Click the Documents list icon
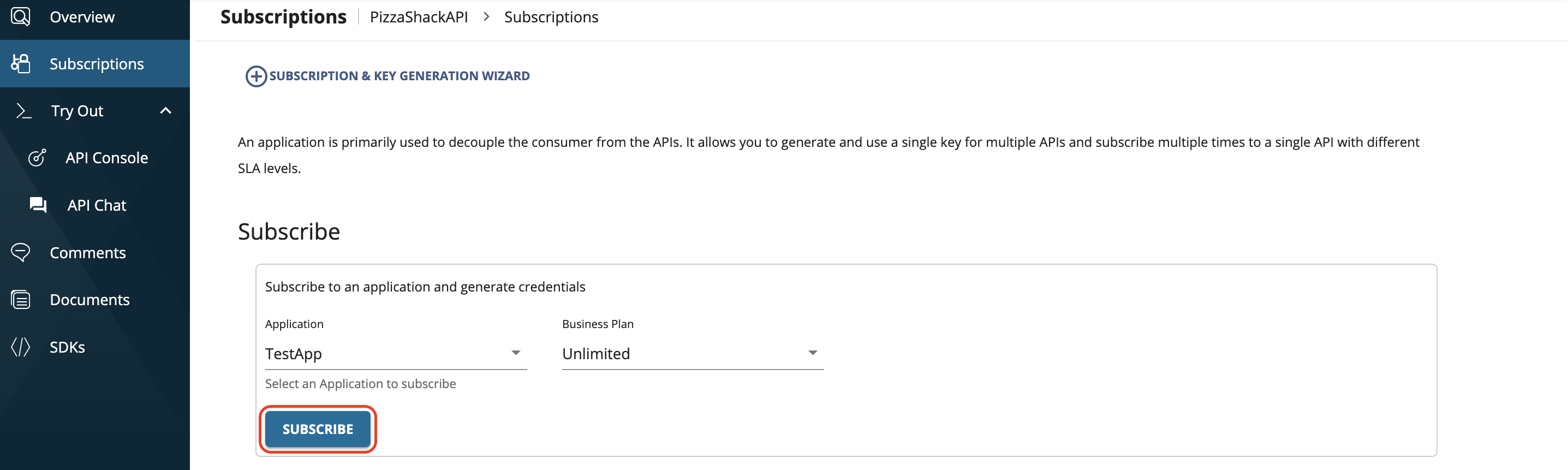 pos(21,300)
